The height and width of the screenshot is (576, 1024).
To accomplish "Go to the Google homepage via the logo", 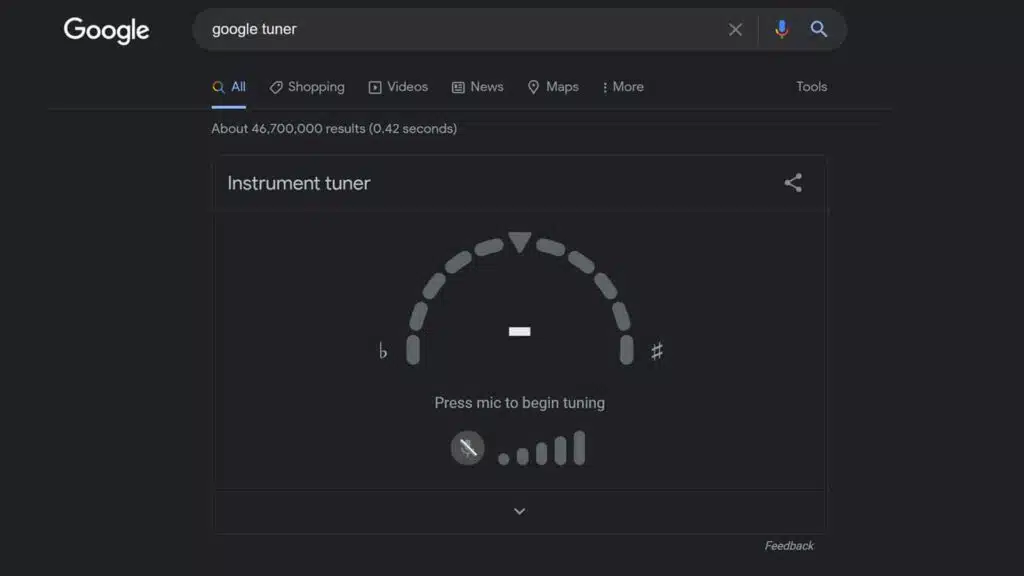I will click(106, 30).
